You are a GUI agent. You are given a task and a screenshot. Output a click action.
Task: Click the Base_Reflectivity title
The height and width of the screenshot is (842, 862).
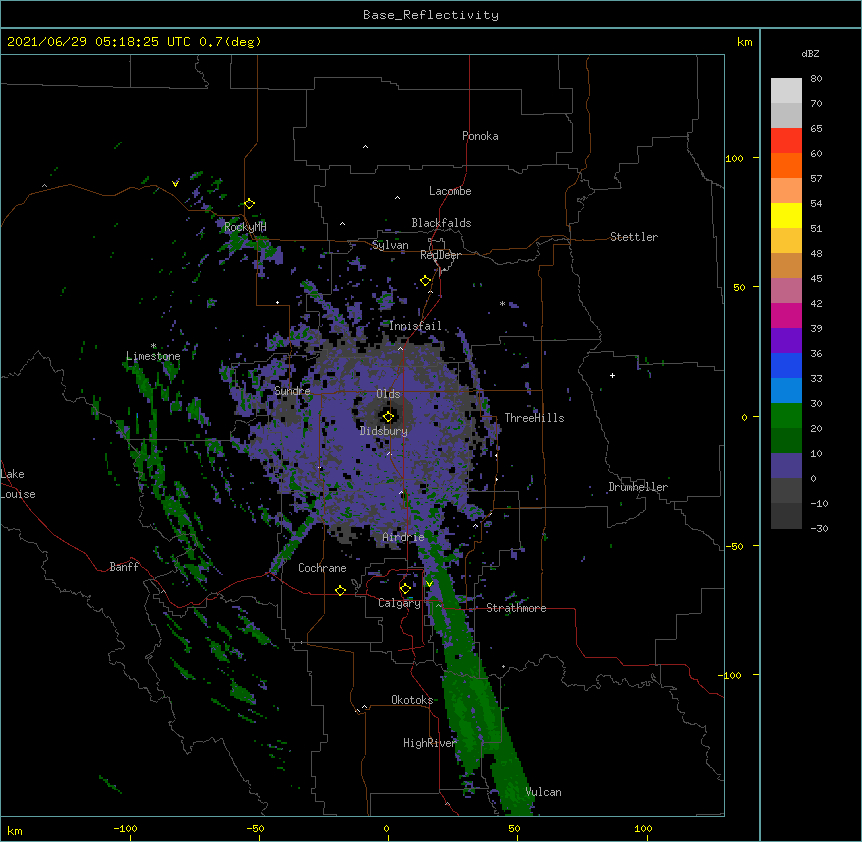431,15
